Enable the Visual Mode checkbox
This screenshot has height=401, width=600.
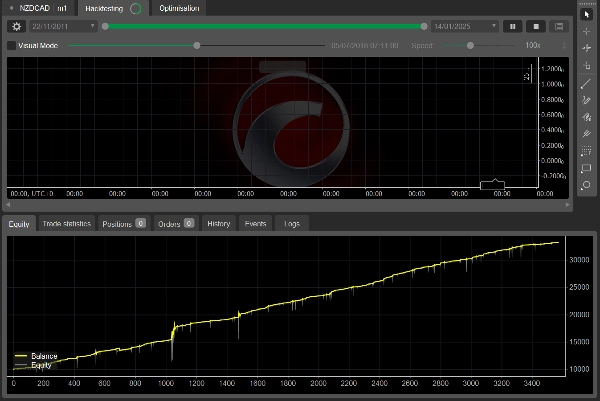click(11, 46)
